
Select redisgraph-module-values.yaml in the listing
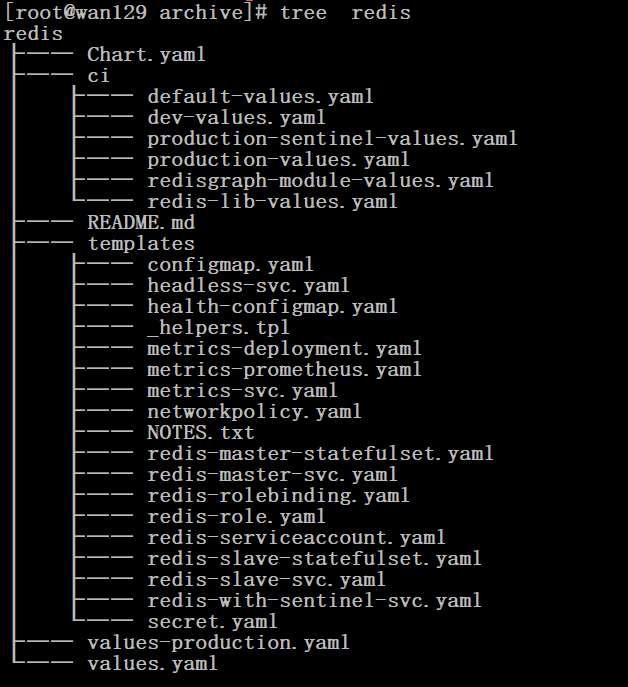(x=320, y=181)
